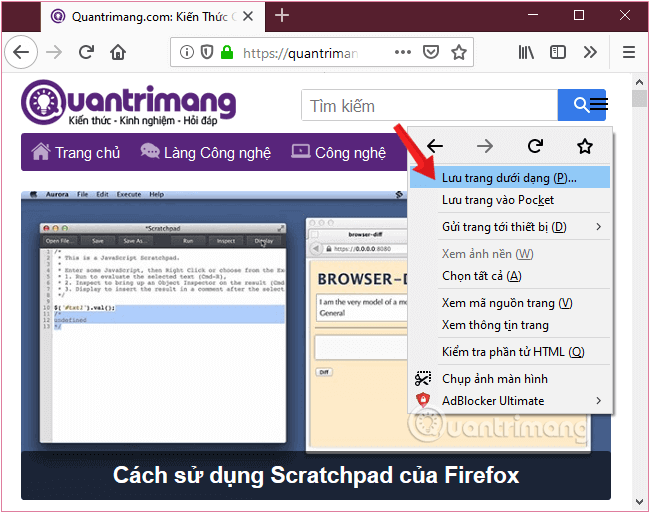Close the Quantrimang.com tab
650x513 pixels.
(x=248, y=16)
